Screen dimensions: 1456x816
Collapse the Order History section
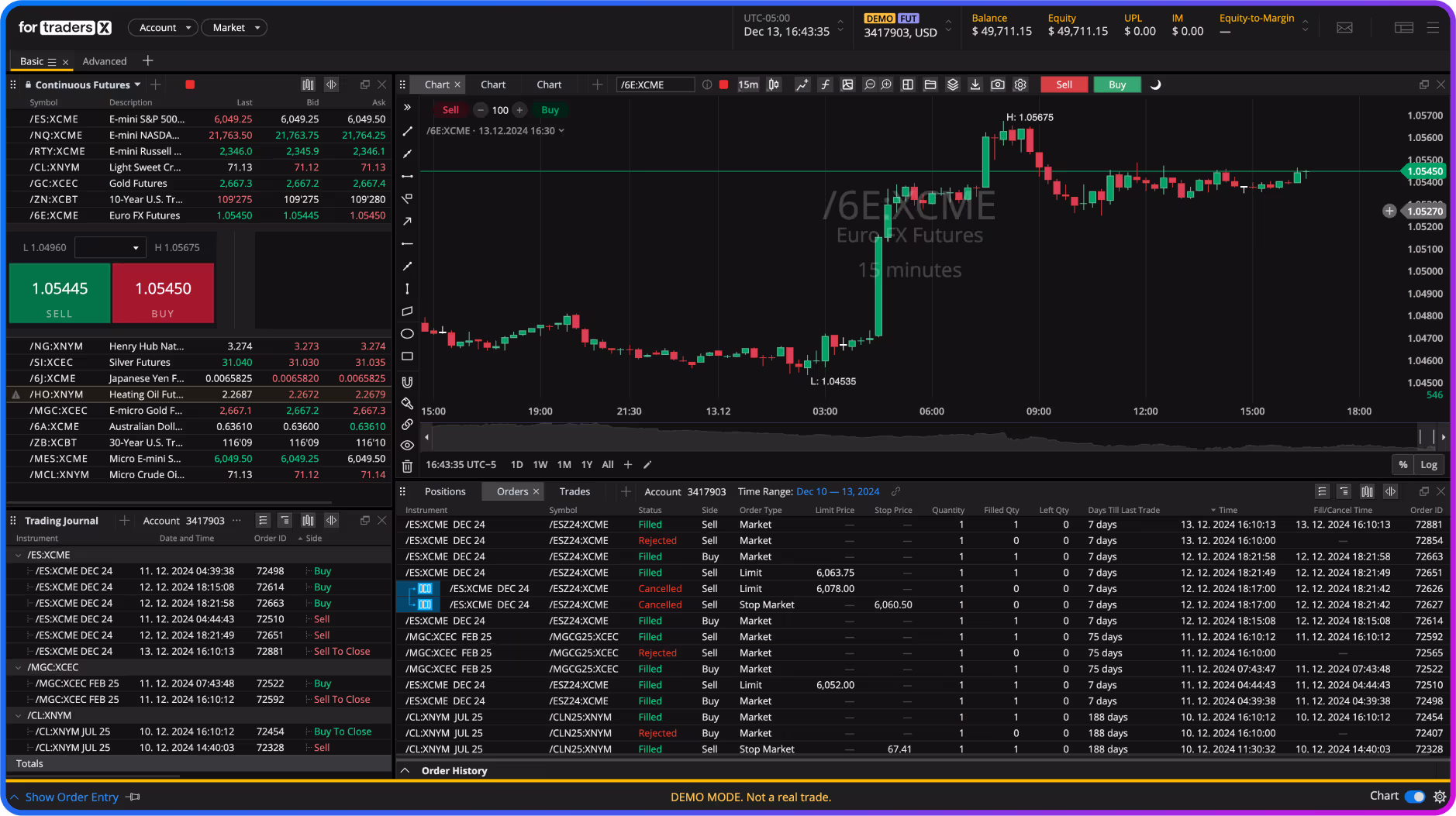(406, 770)
